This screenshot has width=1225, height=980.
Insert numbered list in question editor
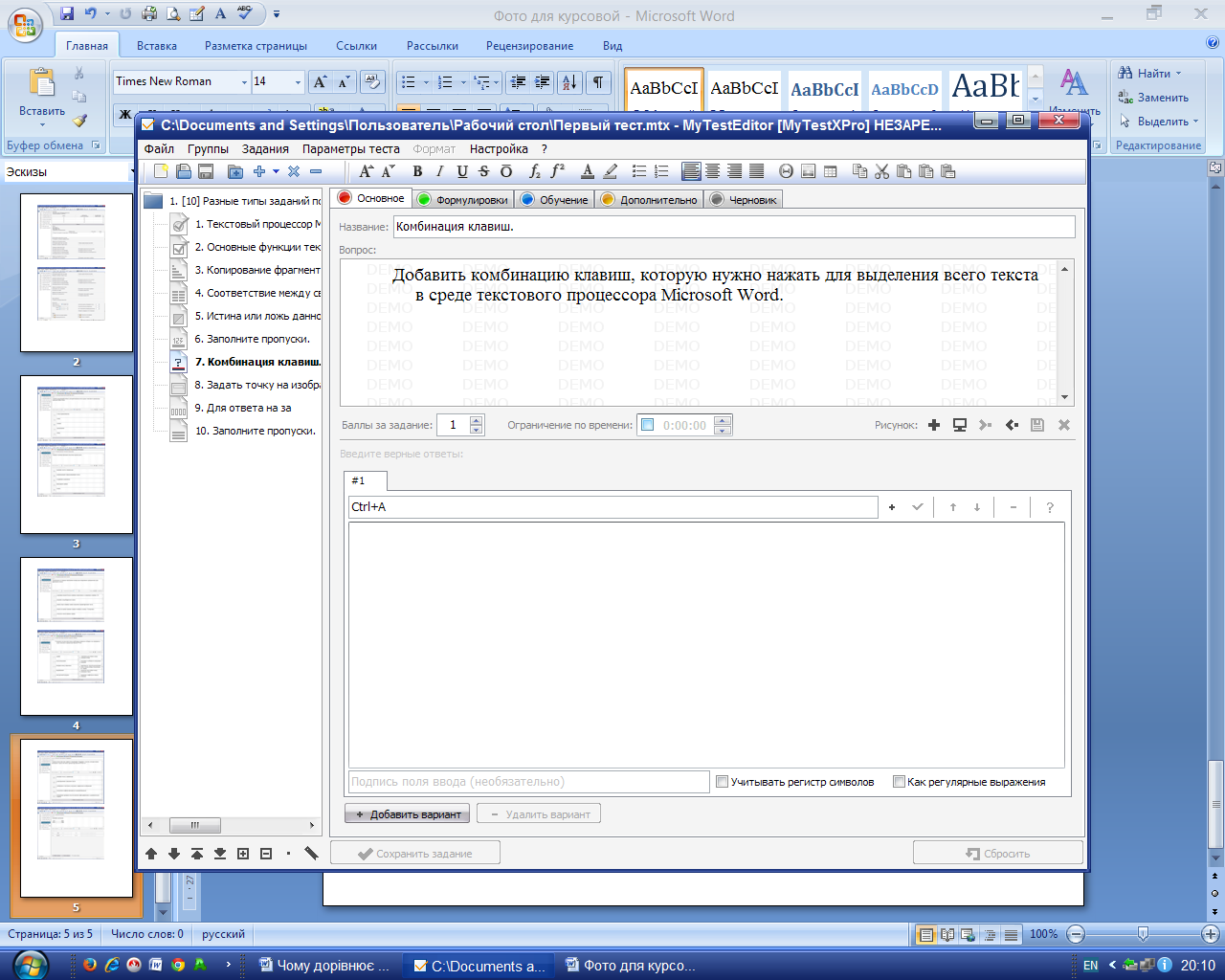(661, 171)
